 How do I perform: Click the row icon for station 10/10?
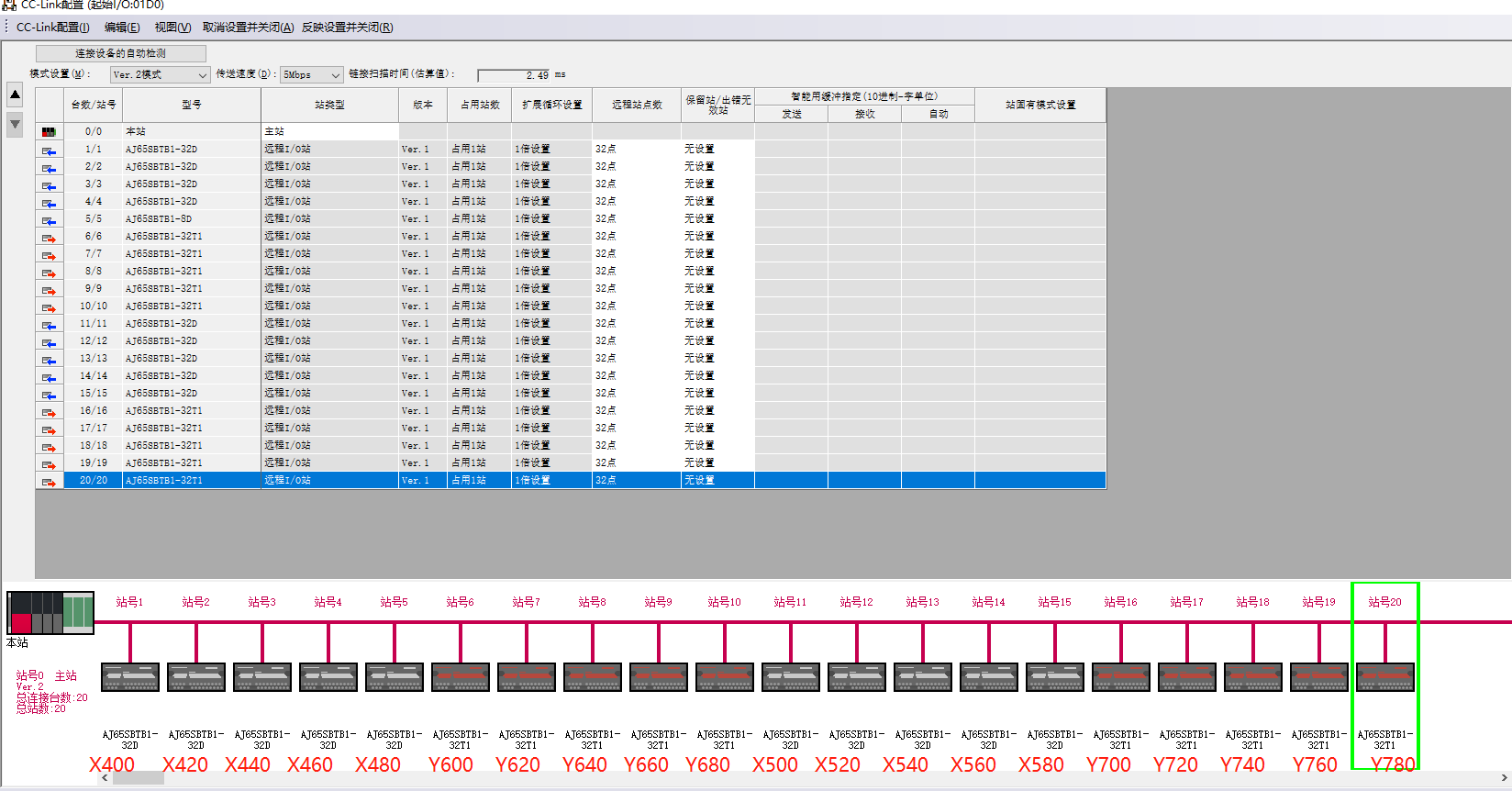[49, 306]
